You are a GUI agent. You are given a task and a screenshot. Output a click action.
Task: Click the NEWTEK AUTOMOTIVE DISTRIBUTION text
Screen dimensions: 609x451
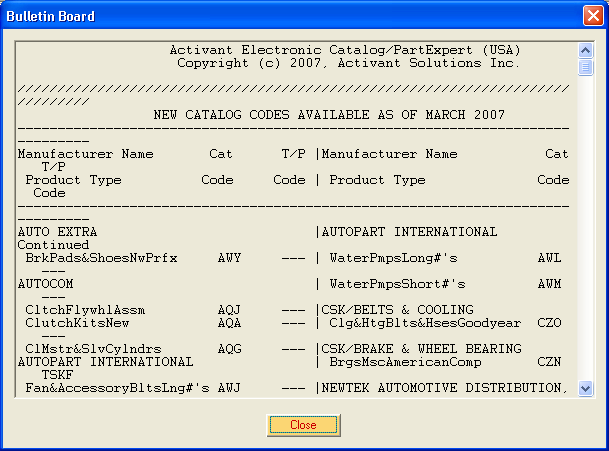443,388
